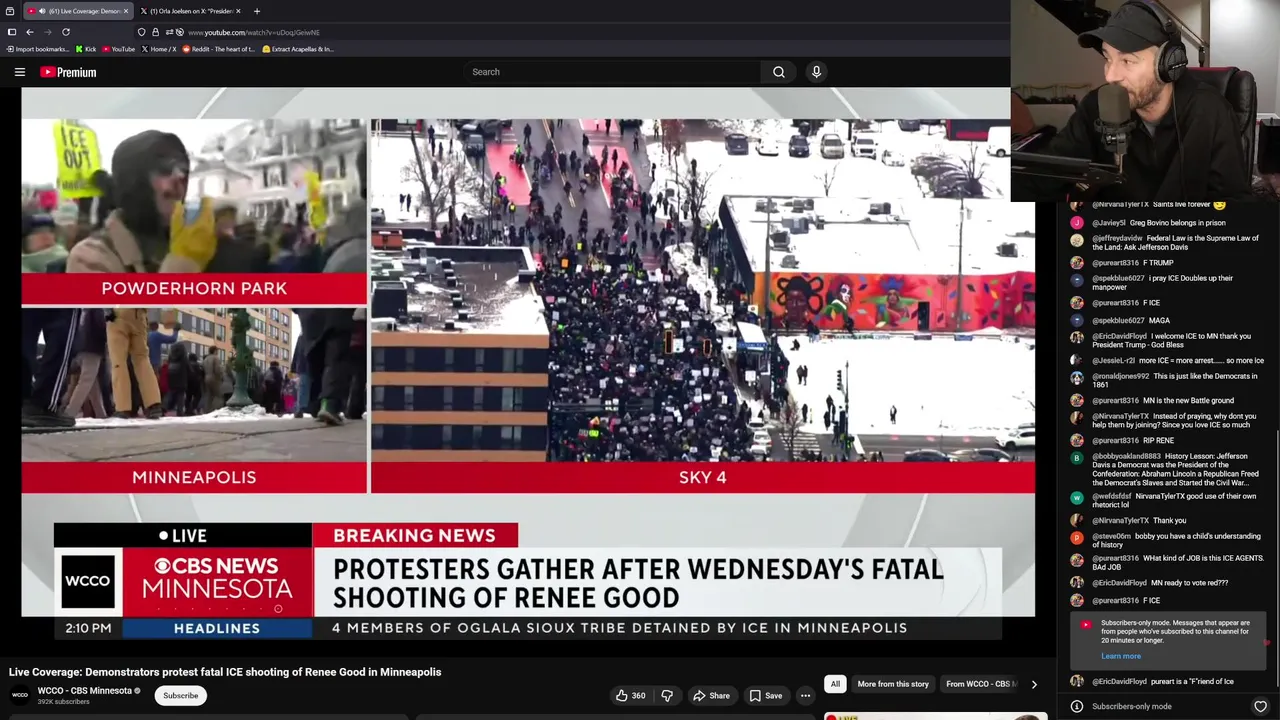
Task: Switch to the Live Coverage YouTube tab
Action: click(78, 11)
